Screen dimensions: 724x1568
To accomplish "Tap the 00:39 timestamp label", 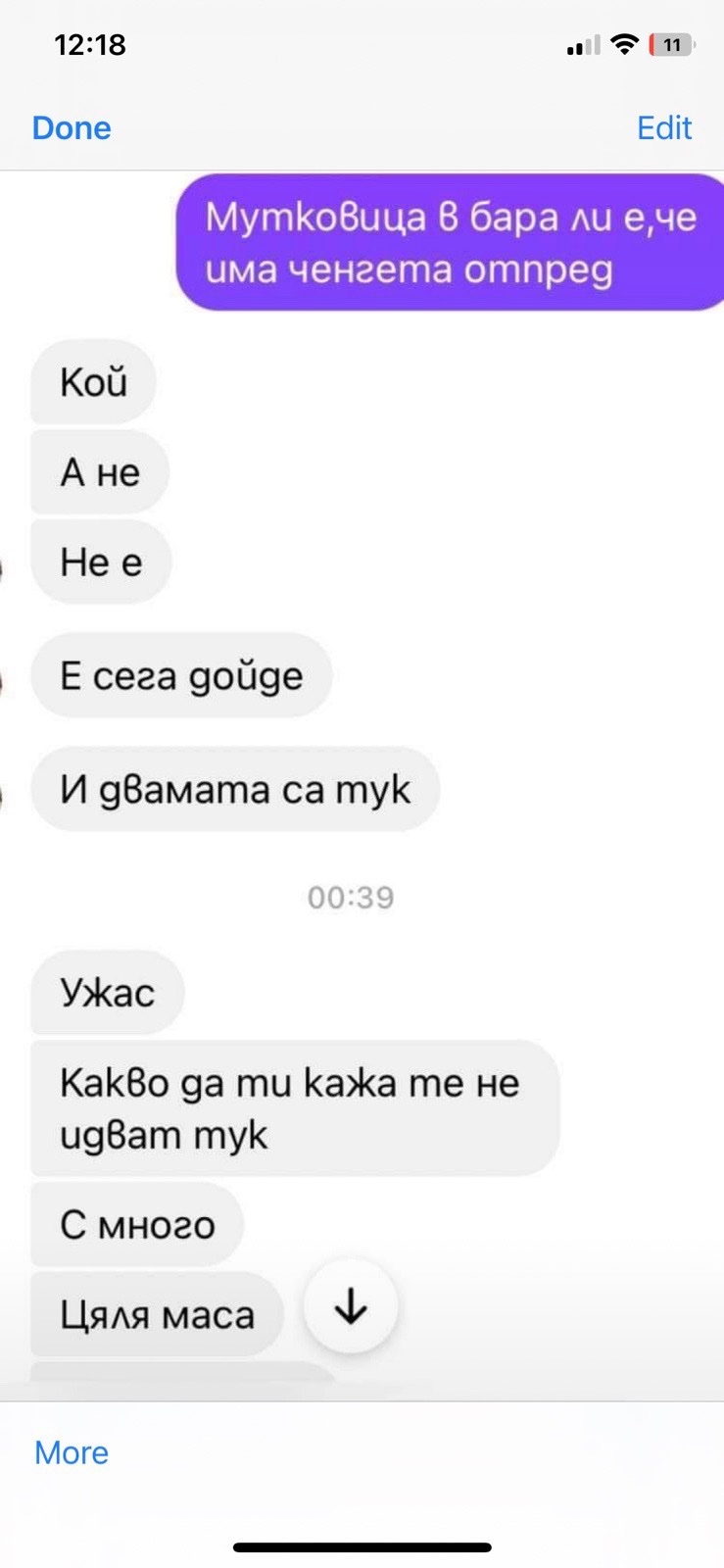I will (351, 897).
